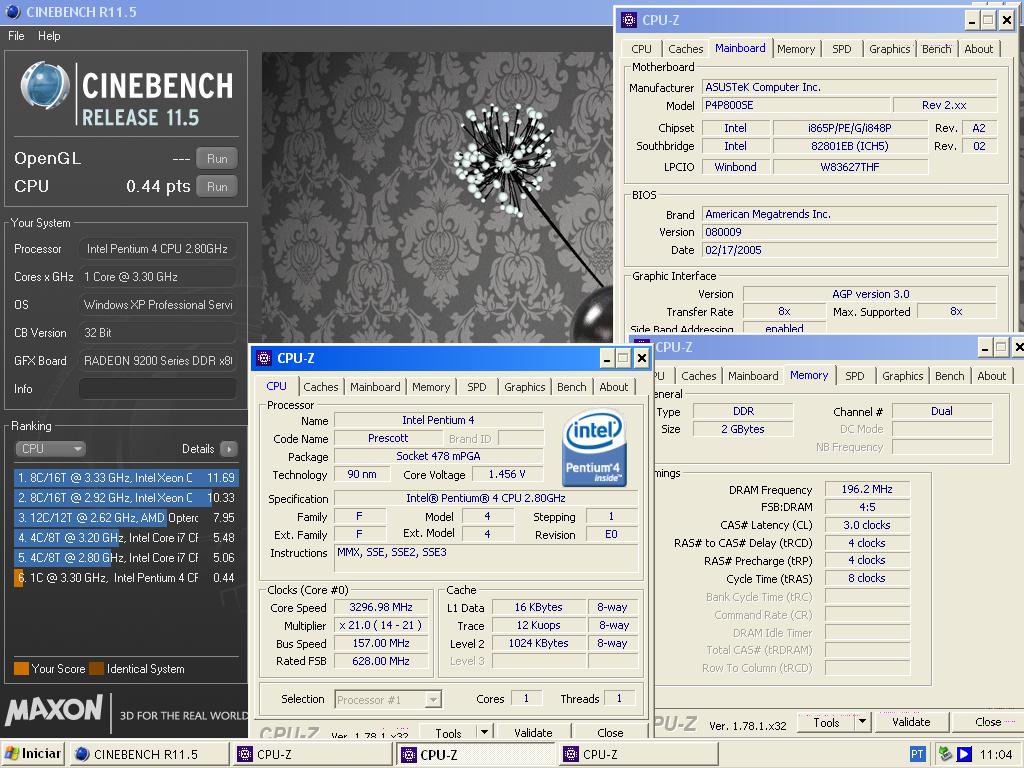Viewport: 1024px width, 768px height.
Task: Open CPU tab in Mainboard CPU-Z window
Action: tap(641, 49)
